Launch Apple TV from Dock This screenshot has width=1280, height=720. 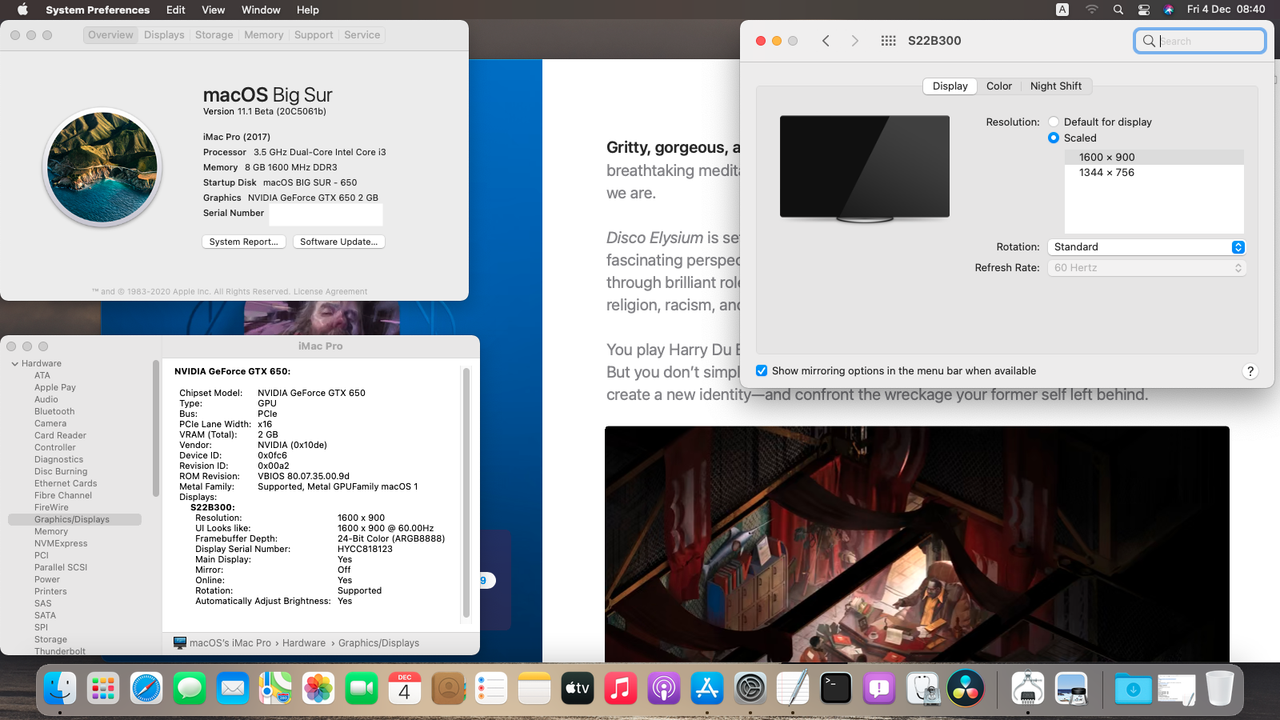point(578,688)
